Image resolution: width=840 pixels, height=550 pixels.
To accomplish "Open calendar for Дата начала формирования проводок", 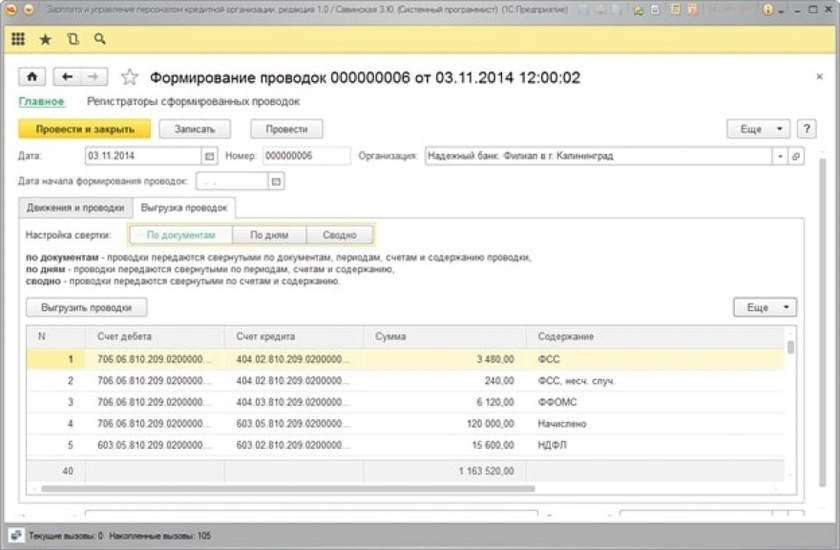I will pos(276,181).
